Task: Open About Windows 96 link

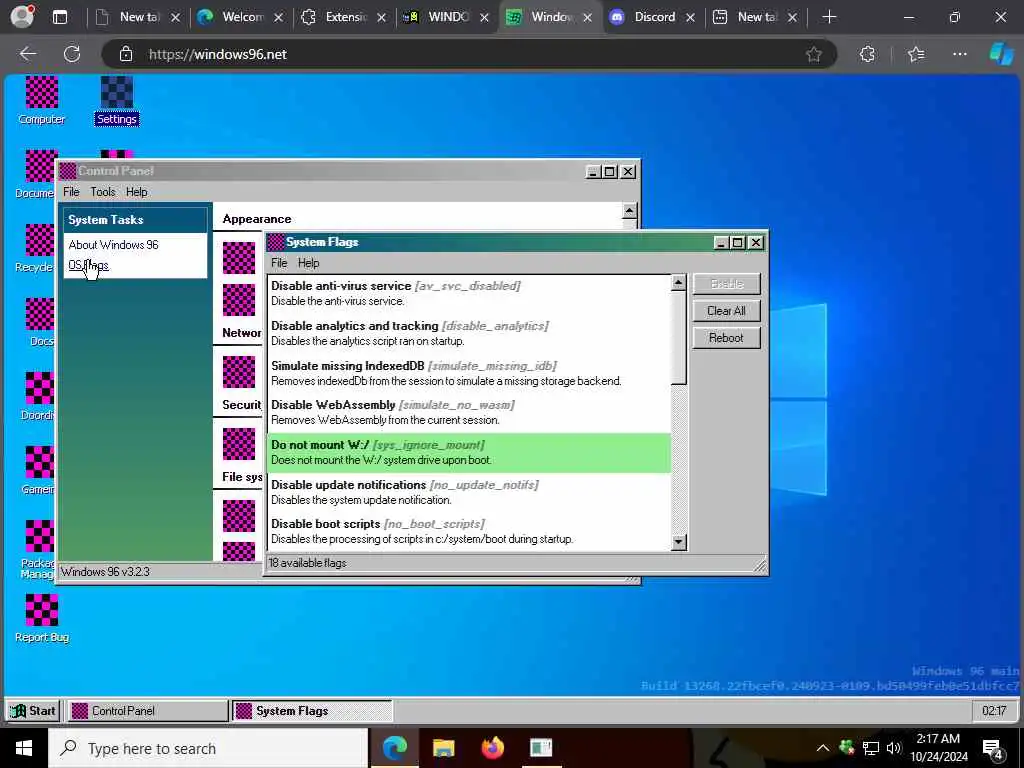Action: (x=114, y=245)
